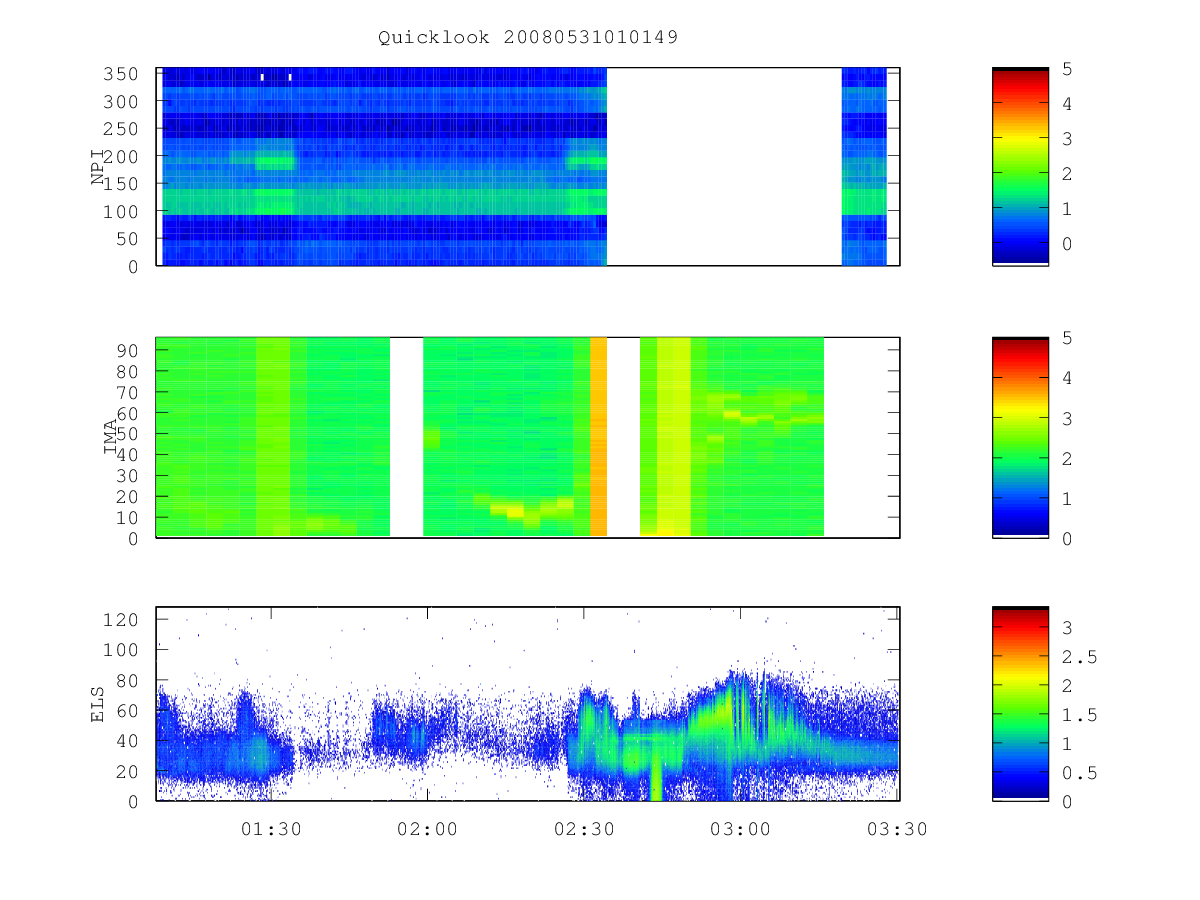This screenshot has width=1200, height=900.
Task: Pick the NPI panel color scale bar
Action: pyautogui.click(x=1020, y=167)
